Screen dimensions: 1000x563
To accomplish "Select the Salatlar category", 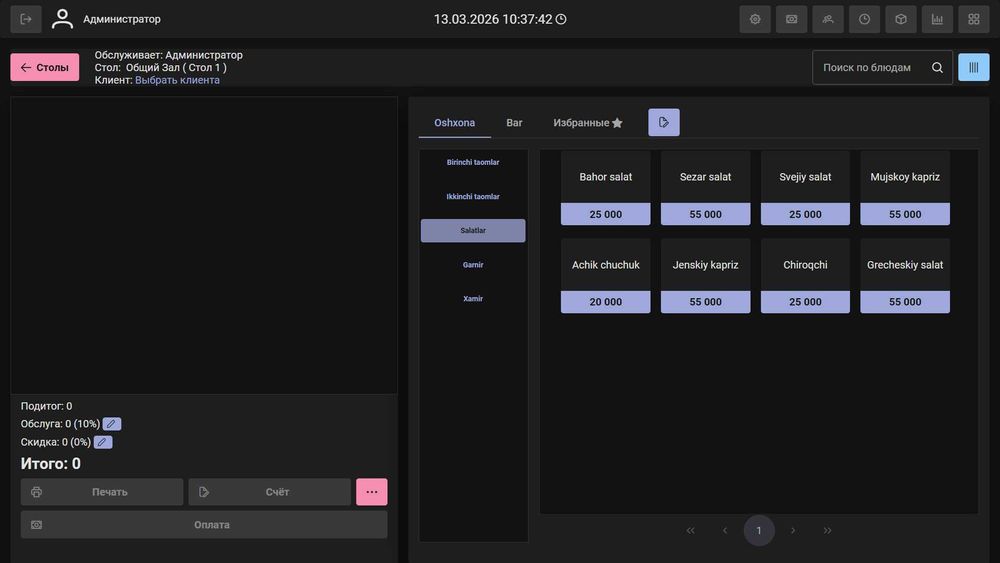I will click(473, 231).
